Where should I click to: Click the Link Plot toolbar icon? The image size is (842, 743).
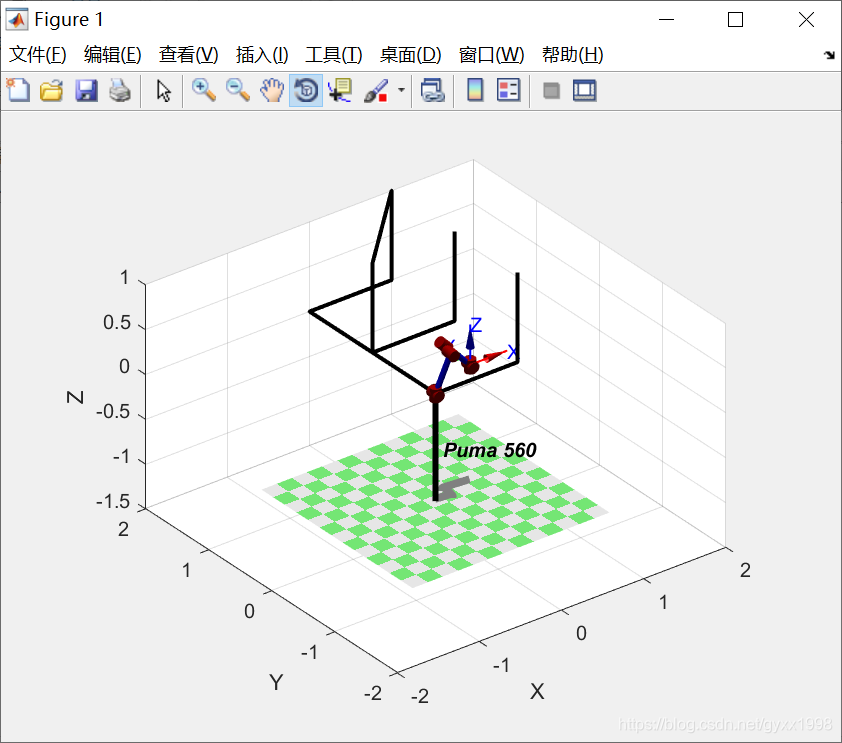click(433, 90)
